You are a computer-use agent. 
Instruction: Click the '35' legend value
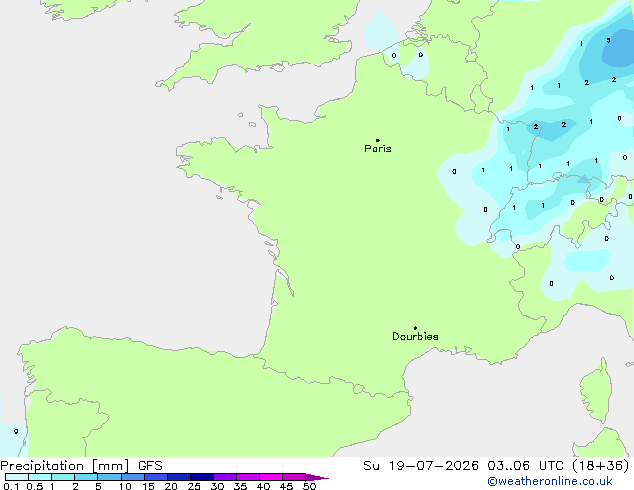(240, 486)
